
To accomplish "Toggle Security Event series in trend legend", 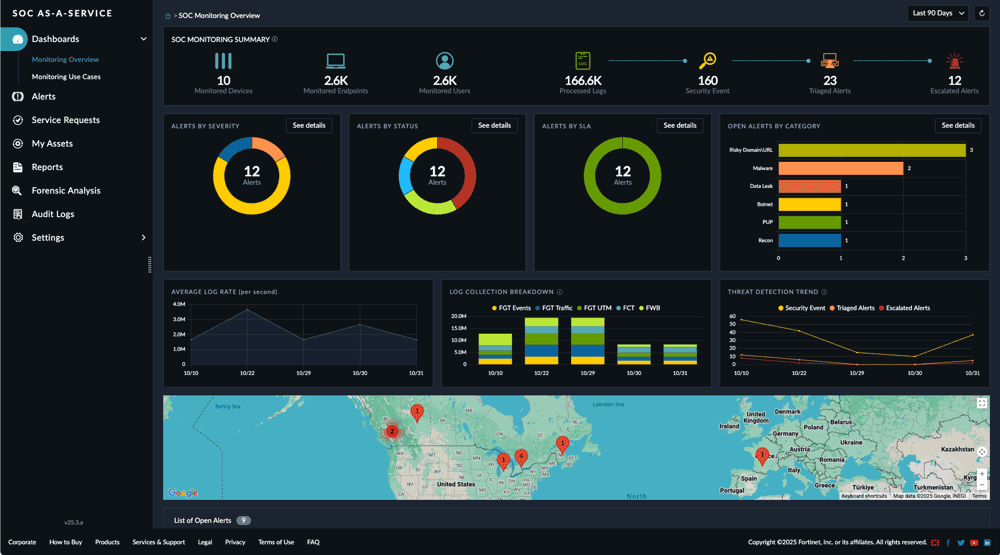I will 803,308.
